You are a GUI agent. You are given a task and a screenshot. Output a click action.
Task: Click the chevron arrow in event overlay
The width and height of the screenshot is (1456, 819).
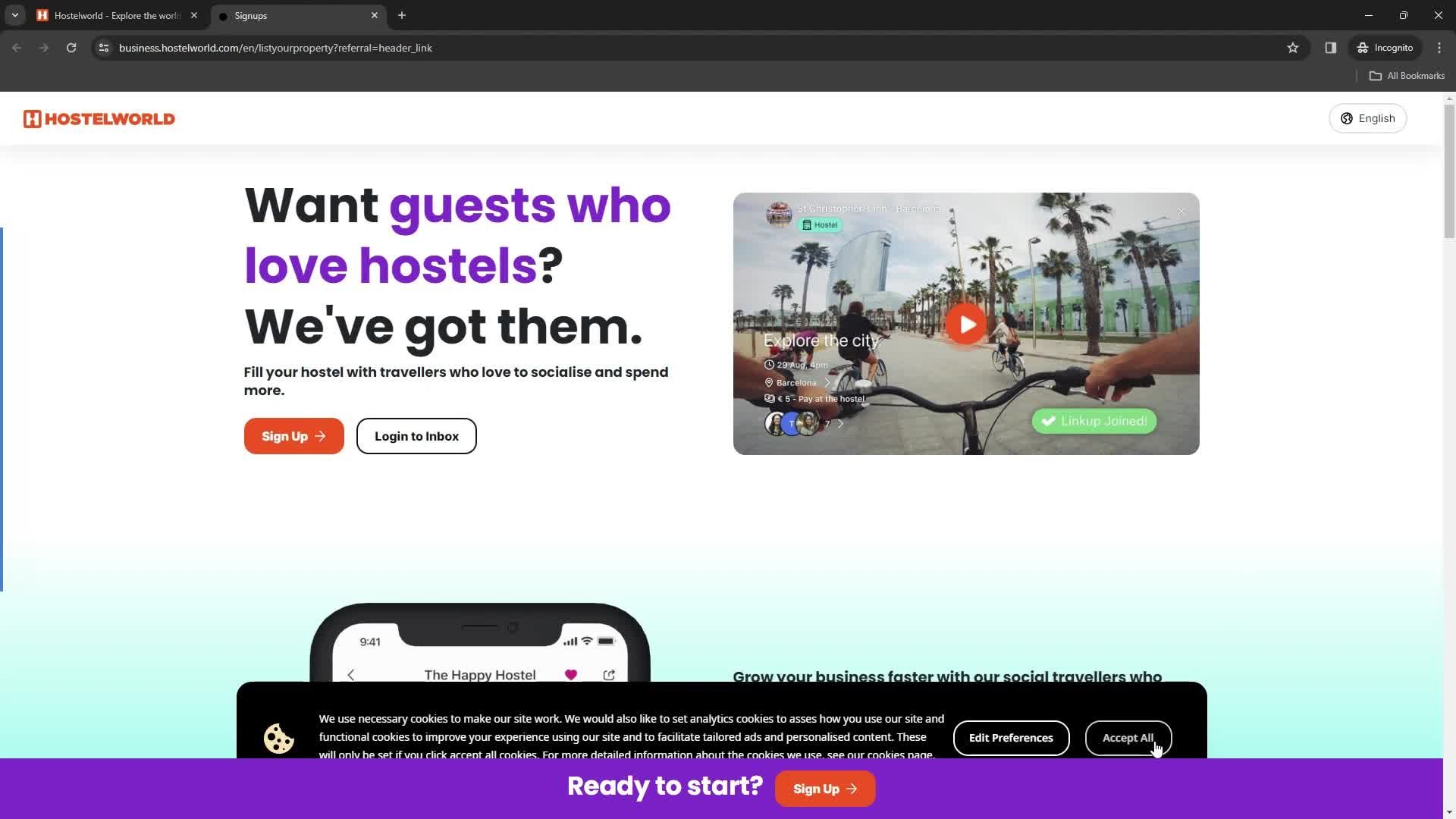click(x=826, y=382)
